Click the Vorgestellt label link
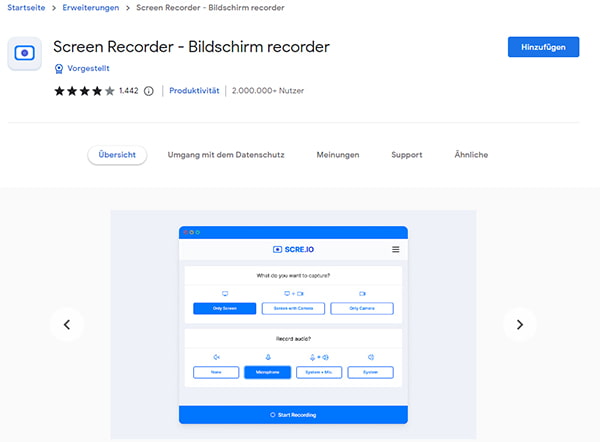Image resolution: width=600 pixels, height=442 pixels. [88, 69]
